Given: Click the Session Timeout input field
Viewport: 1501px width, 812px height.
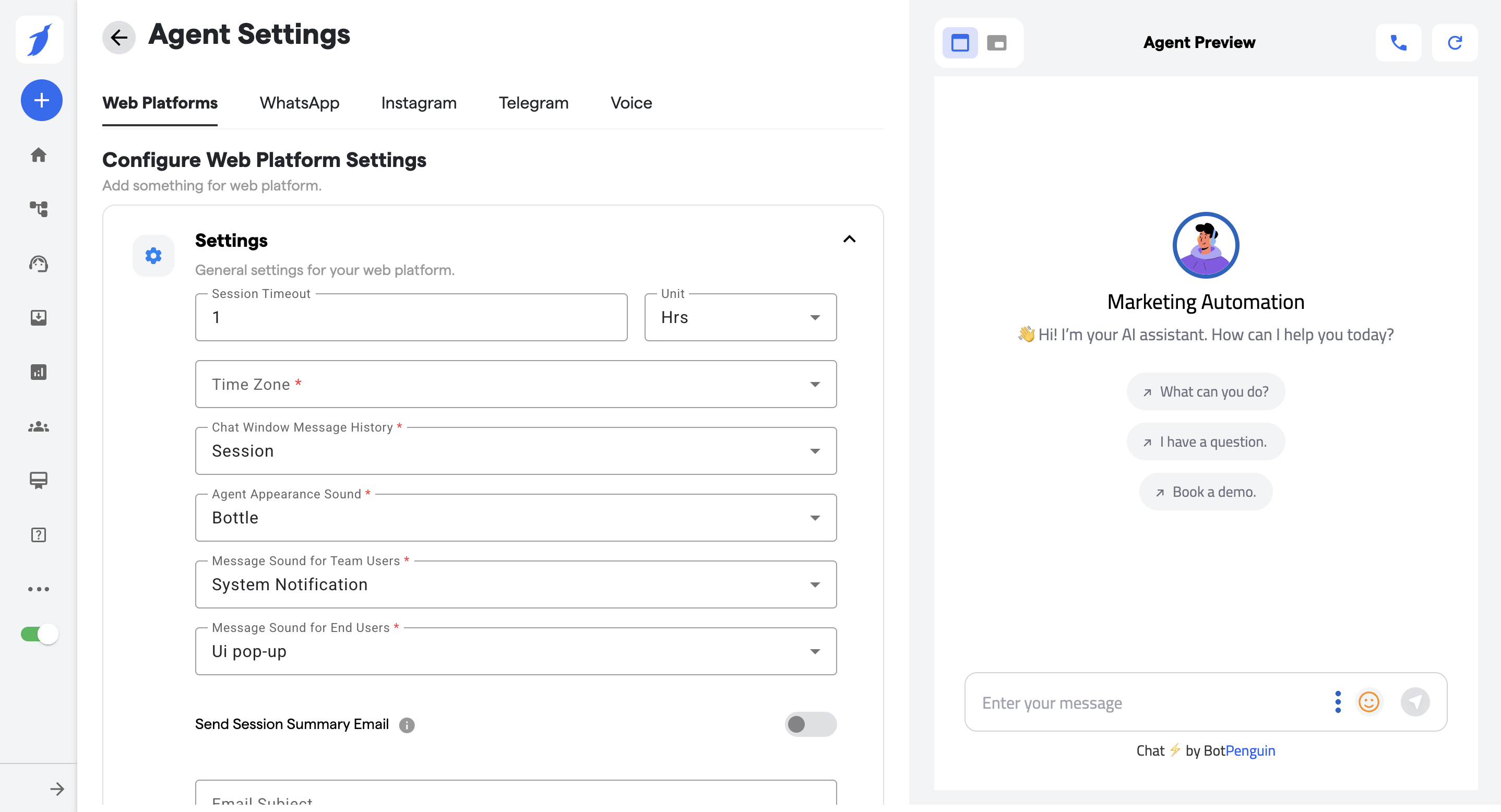Looking at the screenshot, I should [411, 317].
